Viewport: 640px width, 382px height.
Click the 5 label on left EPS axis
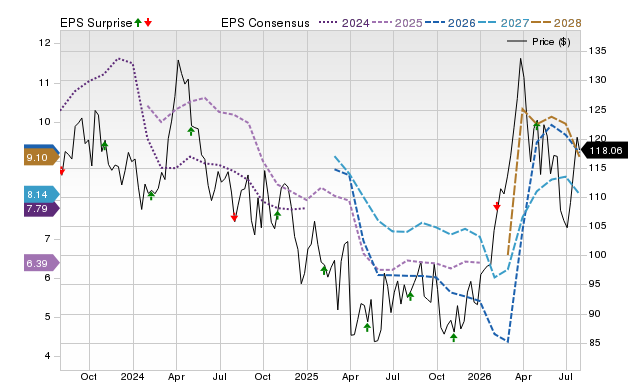[x=47, y=317]
